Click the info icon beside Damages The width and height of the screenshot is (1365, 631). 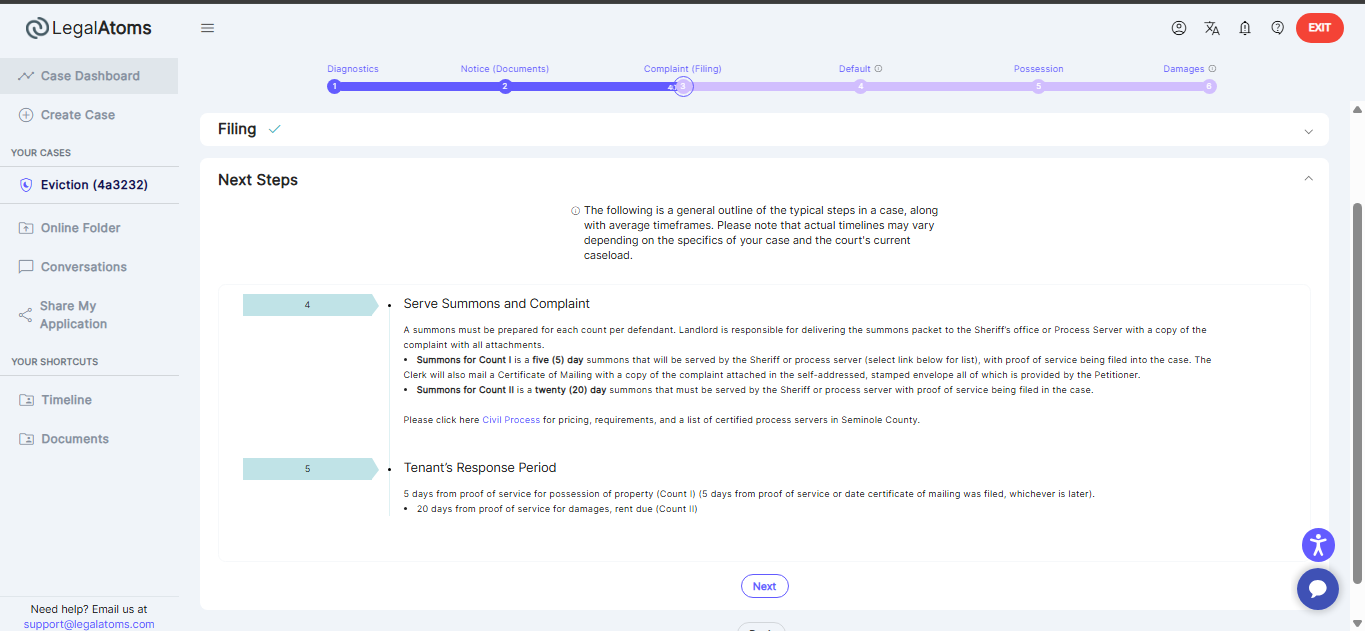[x=1212, y=69]
